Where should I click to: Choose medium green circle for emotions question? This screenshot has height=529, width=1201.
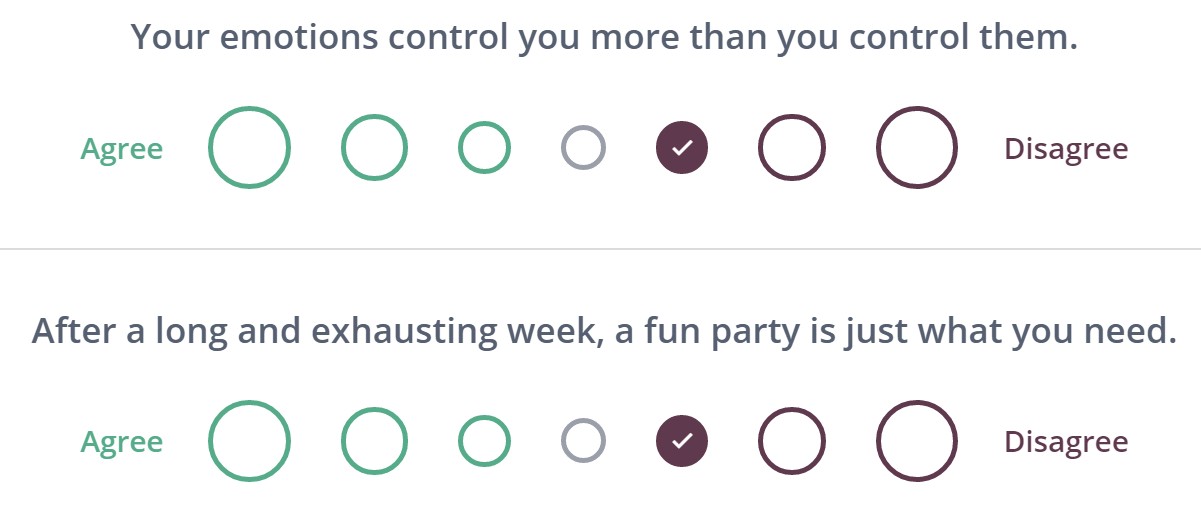pos(375,148)
